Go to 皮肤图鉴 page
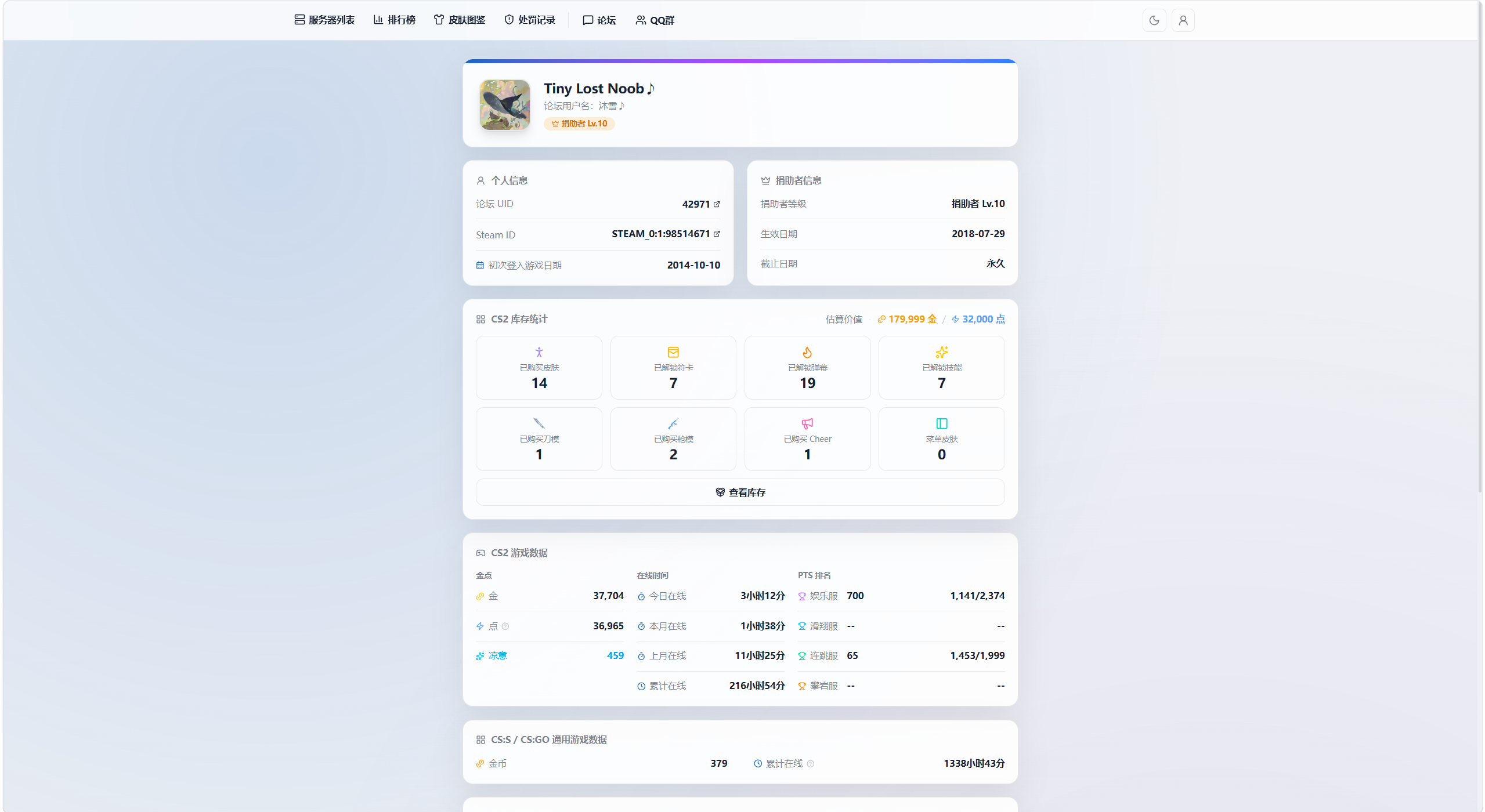 460,20
